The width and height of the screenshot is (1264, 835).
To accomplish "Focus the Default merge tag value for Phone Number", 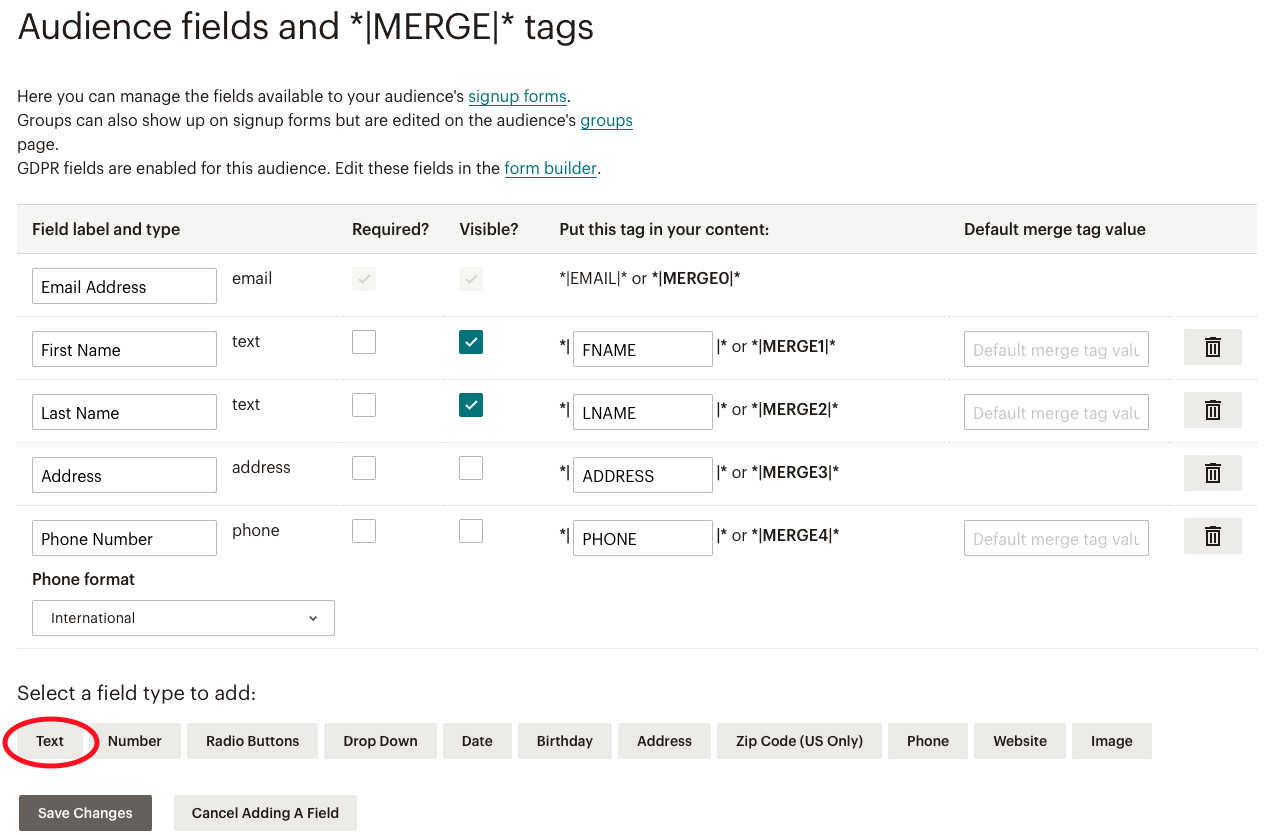I will pos(1055,539).
